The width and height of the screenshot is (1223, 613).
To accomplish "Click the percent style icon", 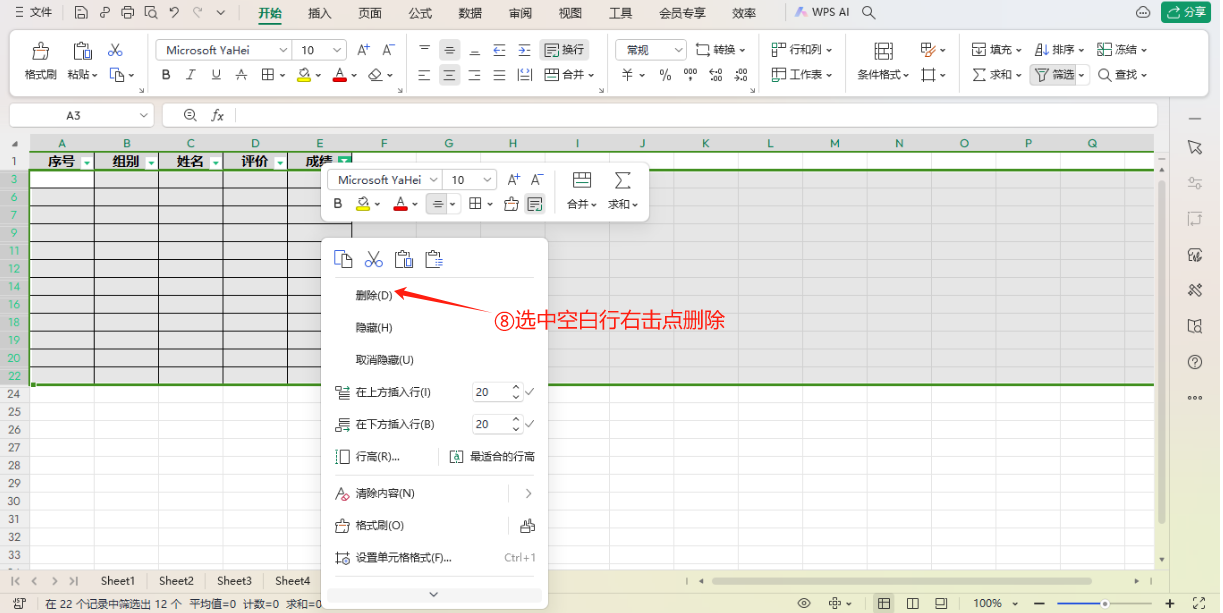I will (x=665, y=75).
